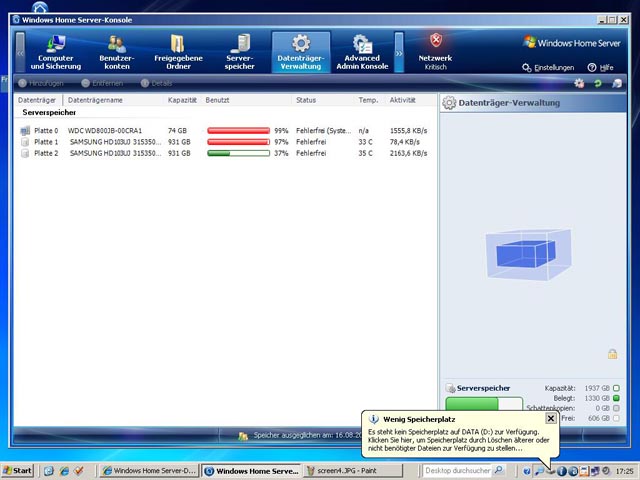Image resolution: width=640 pixels, height=480 pixels.
Task: Click the blue info tray icon
Action: [562, 471]
